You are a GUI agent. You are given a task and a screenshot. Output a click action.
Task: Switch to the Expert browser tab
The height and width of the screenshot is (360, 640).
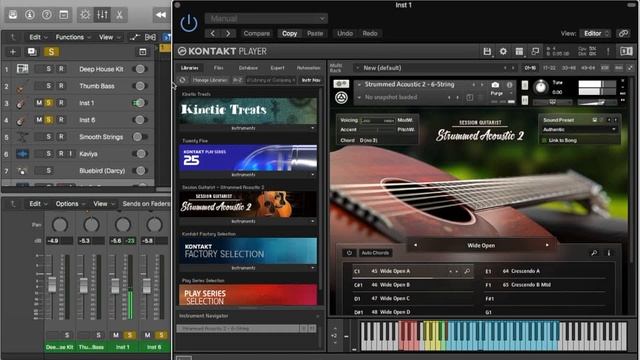pyautogui.click(x=277, y=68)
